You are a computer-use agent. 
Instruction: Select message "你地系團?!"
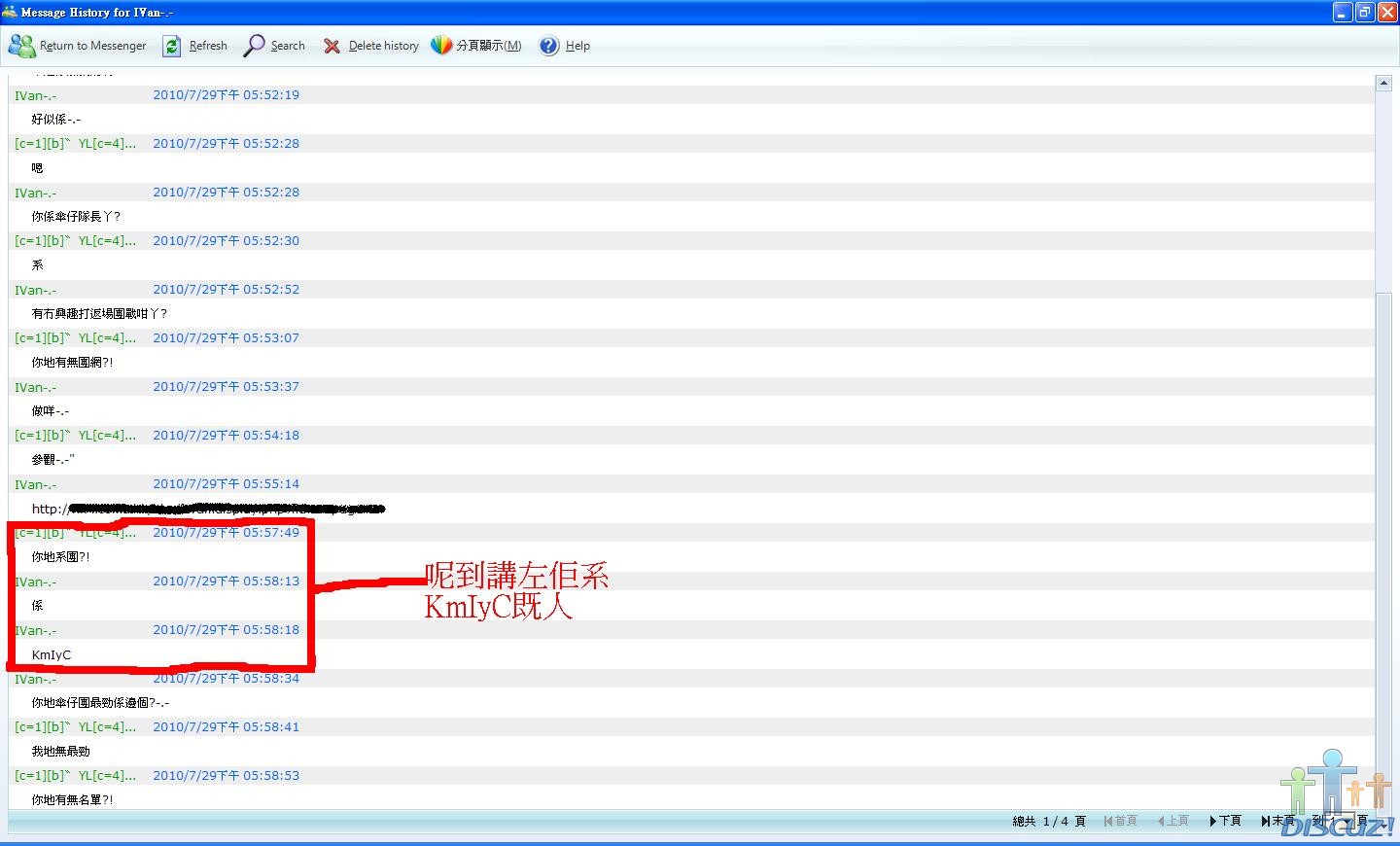[x=60, y=557]
